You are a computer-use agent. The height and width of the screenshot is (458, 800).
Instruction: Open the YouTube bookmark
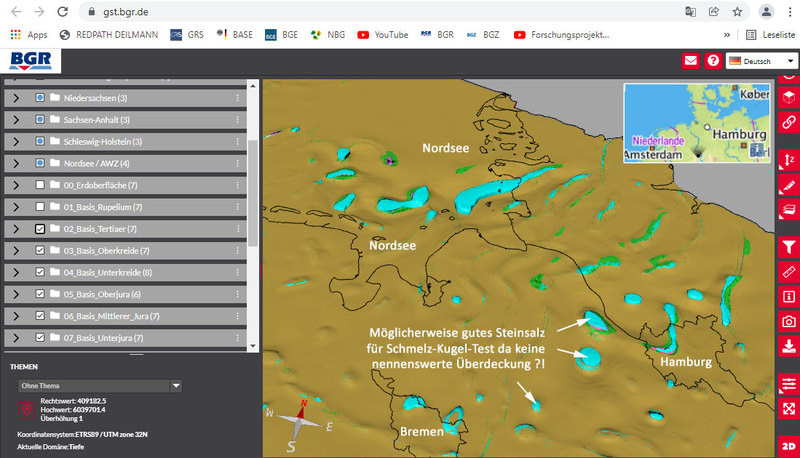coord(382,34)
